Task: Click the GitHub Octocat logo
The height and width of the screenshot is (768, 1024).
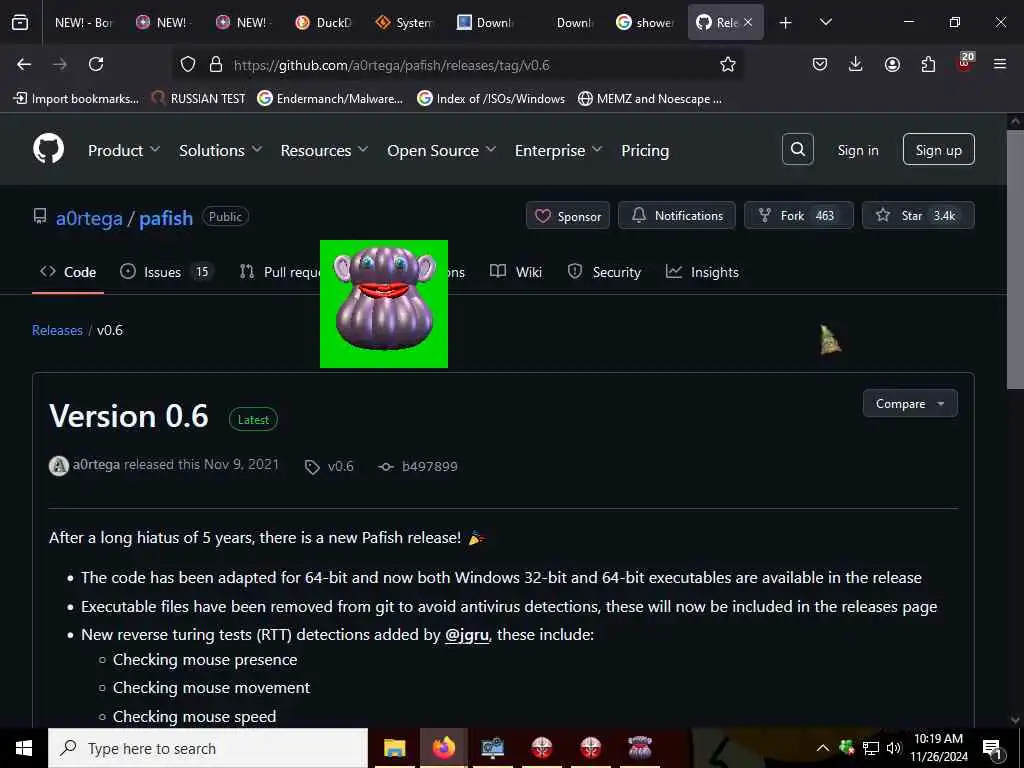Action: [49, 149]
